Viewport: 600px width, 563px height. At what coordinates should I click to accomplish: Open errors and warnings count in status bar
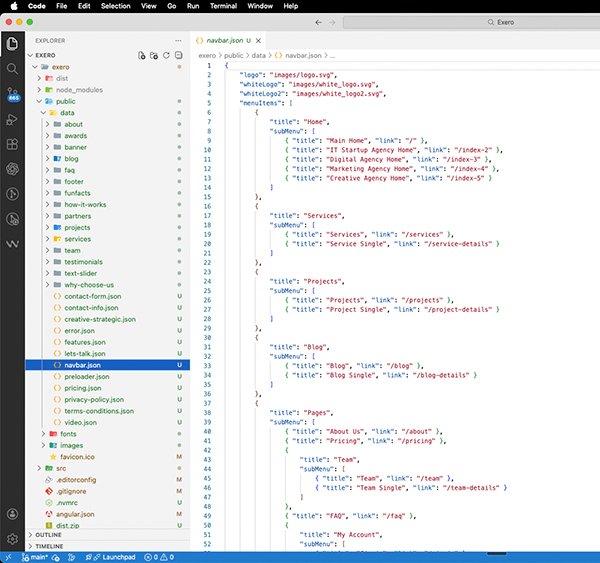[159, 557]
